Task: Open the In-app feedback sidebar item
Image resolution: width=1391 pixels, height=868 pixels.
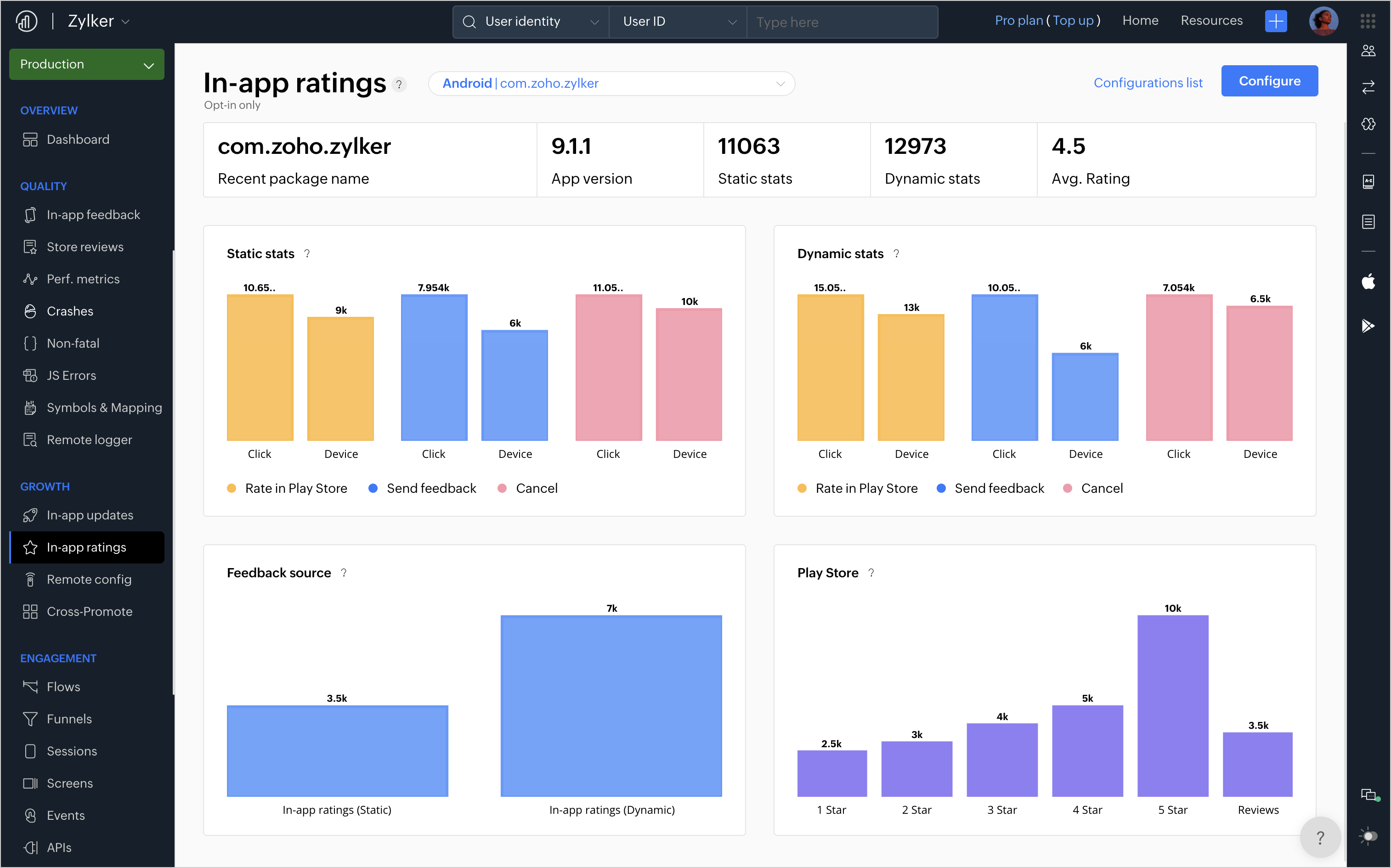Action: pyautogui.click(x=87, y=215)
